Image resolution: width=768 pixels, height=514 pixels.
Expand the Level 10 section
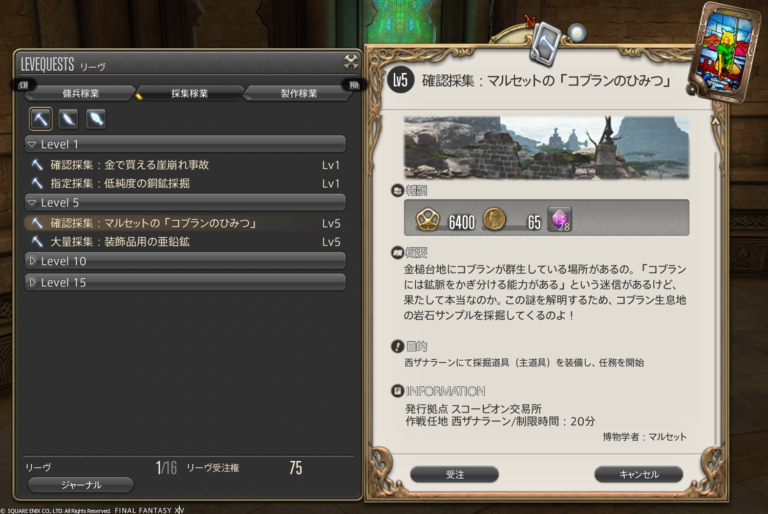tap(185, 261)
